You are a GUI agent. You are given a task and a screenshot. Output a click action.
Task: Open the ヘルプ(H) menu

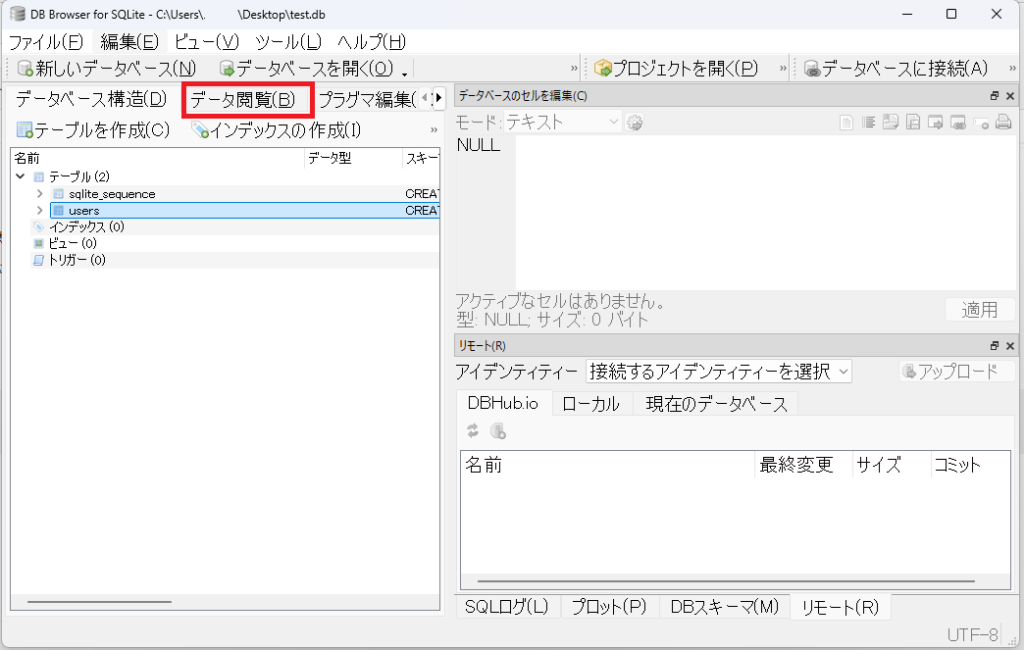[x=372, y=42]
